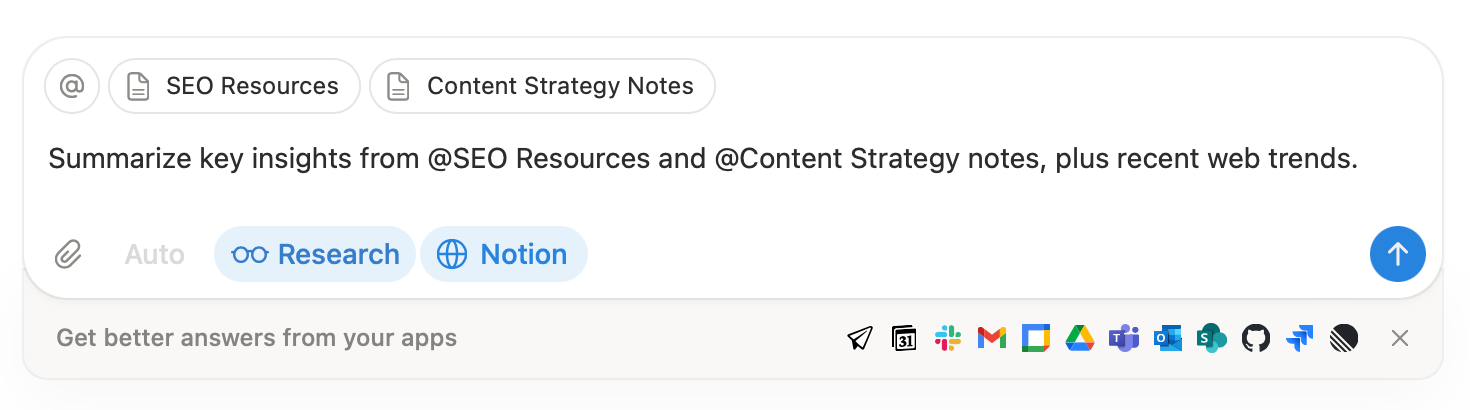
Task: Select the Google Drive app icon
Action: tap(1078, 338)
